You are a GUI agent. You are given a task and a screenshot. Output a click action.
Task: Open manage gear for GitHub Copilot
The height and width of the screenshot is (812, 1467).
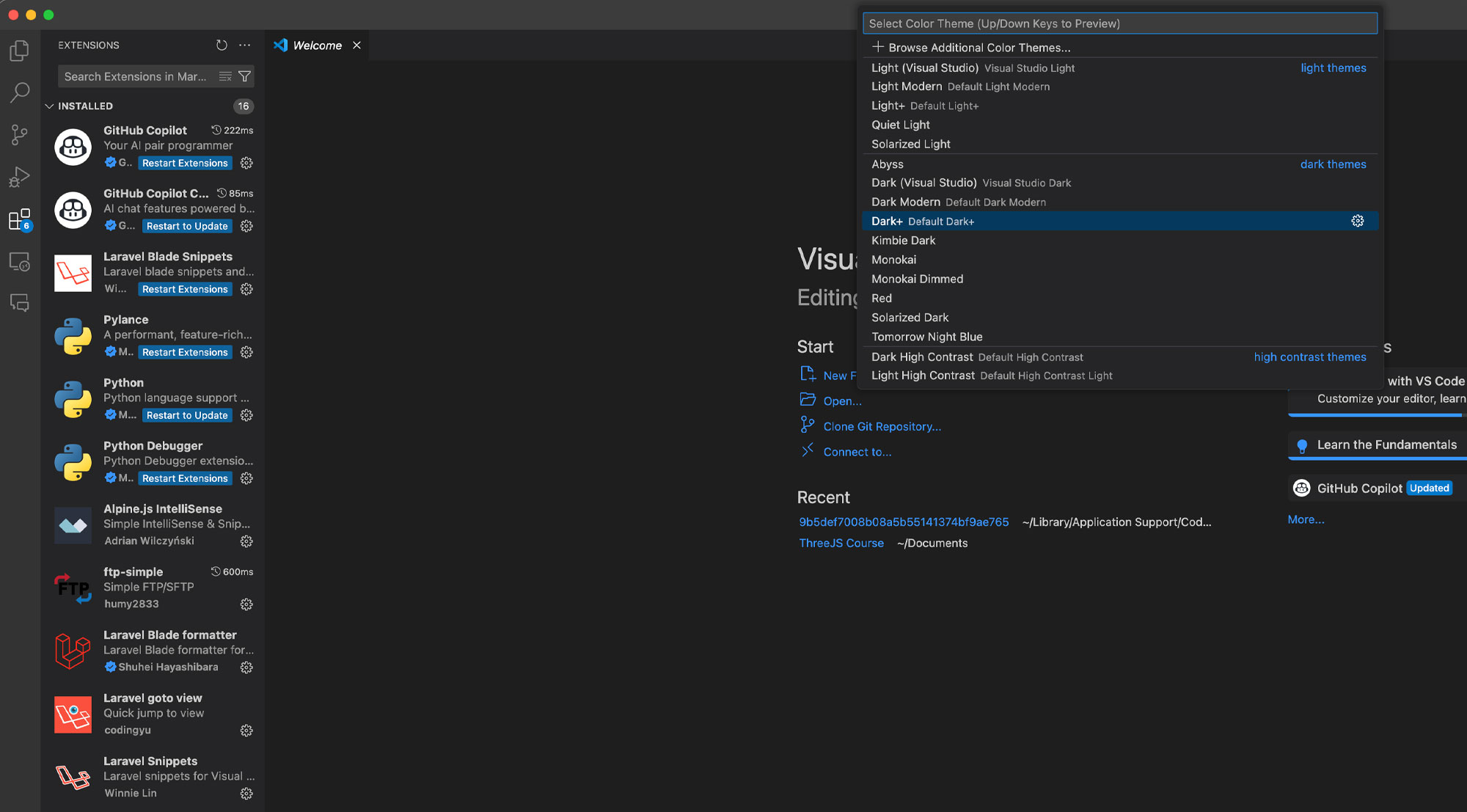click(x=246, y=163)
